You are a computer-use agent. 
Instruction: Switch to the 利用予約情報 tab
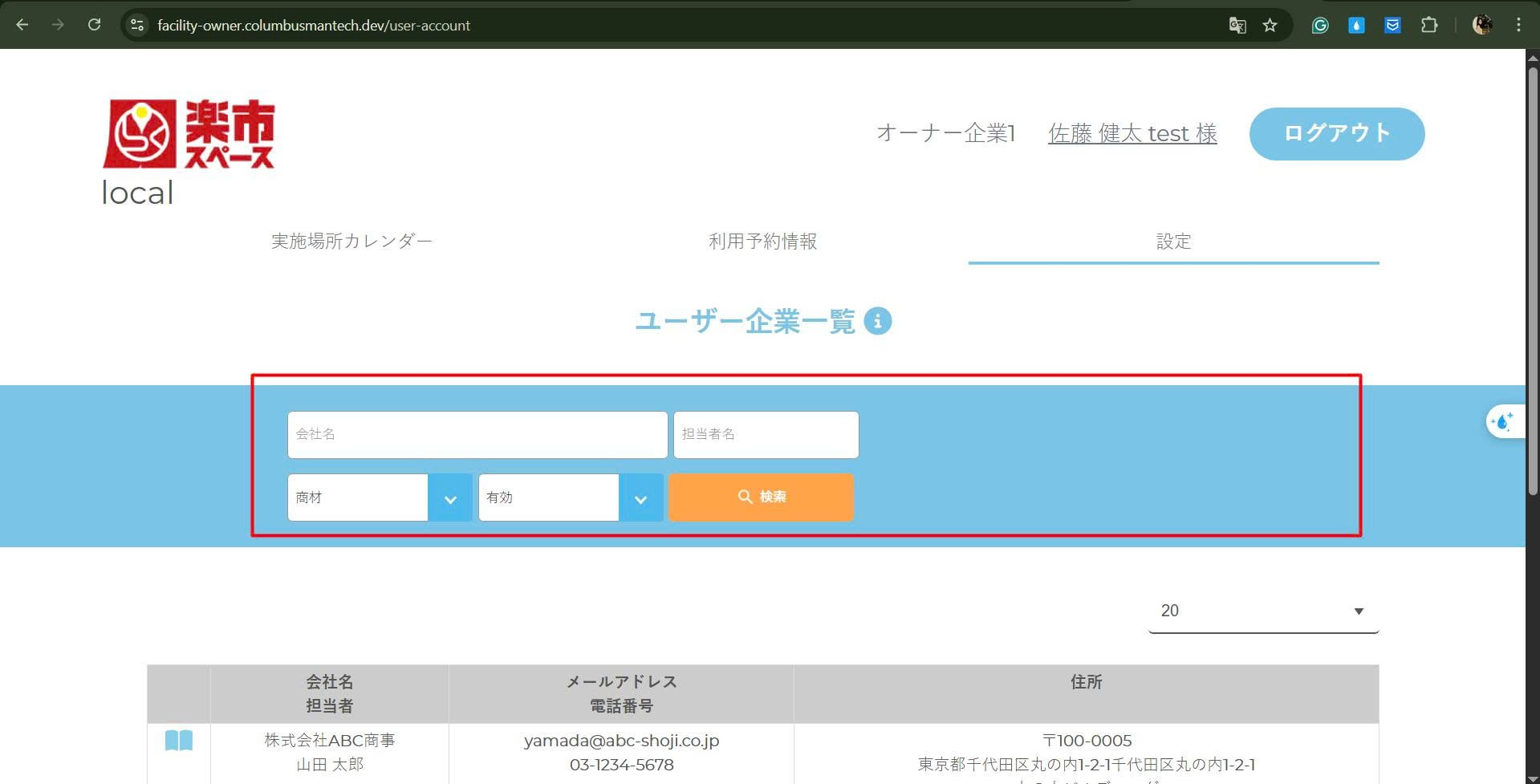(x=762, y=241)
